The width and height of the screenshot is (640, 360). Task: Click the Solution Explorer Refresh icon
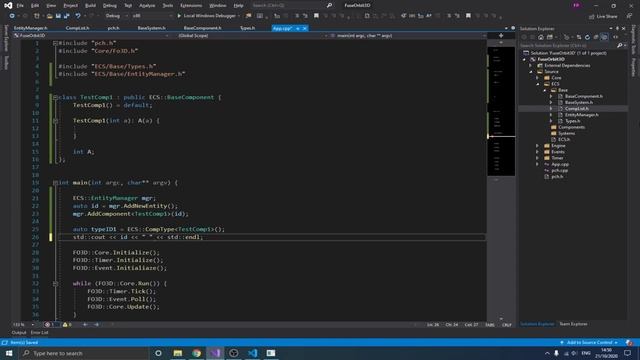click(587, 37)
